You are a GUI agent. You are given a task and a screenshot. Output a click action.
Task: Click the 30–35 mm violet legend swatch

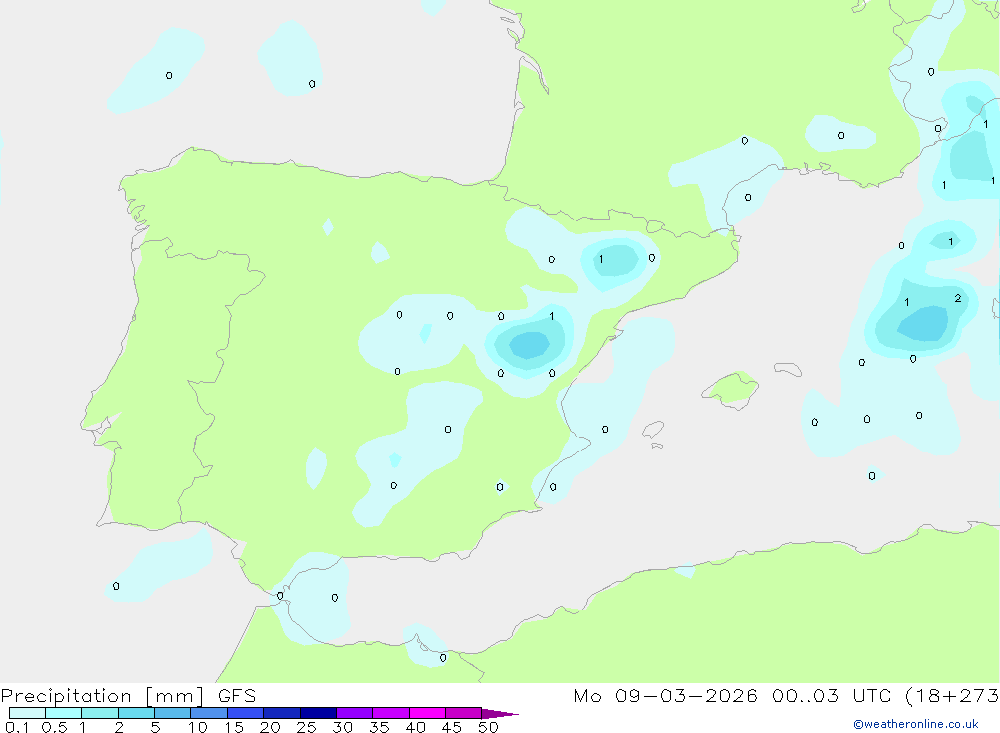[x=355, y=713]
